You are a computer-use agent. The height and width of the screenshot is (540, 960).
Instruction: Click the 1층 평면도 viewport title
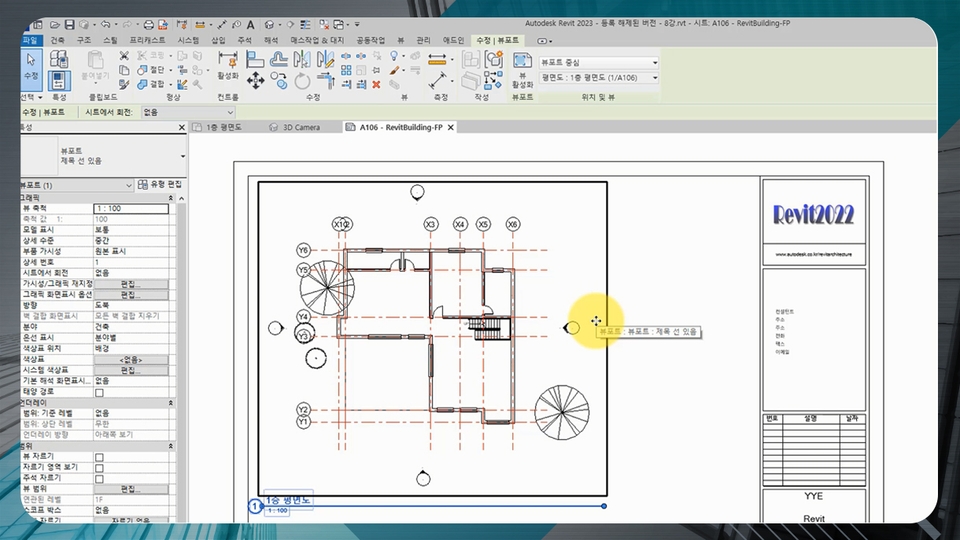[x=288, y=500]
